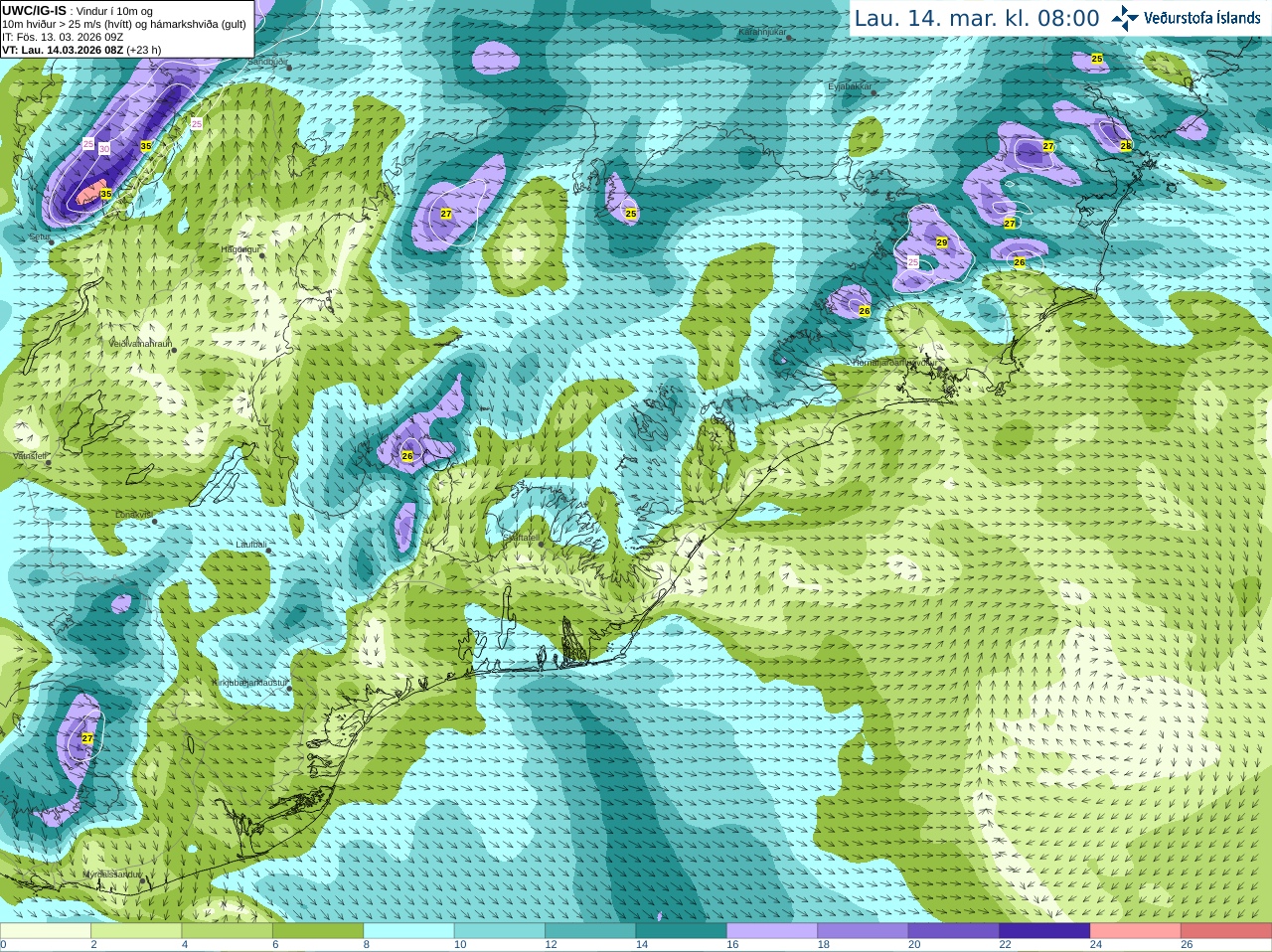This screenshot has height=952, width=1272.
Task: Click the white 30 gust contour label
Action: (x=104, y=148)
